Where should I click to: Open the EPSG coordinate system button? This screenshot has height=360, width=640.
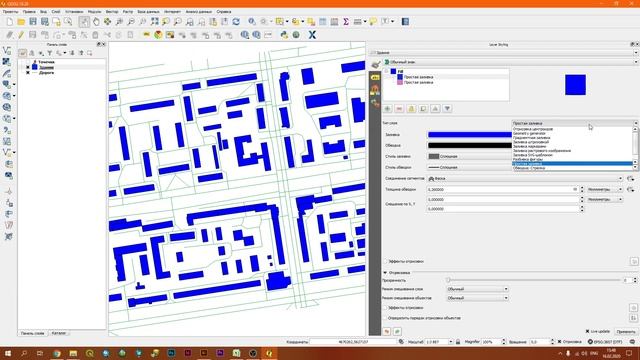pos(605,342)
